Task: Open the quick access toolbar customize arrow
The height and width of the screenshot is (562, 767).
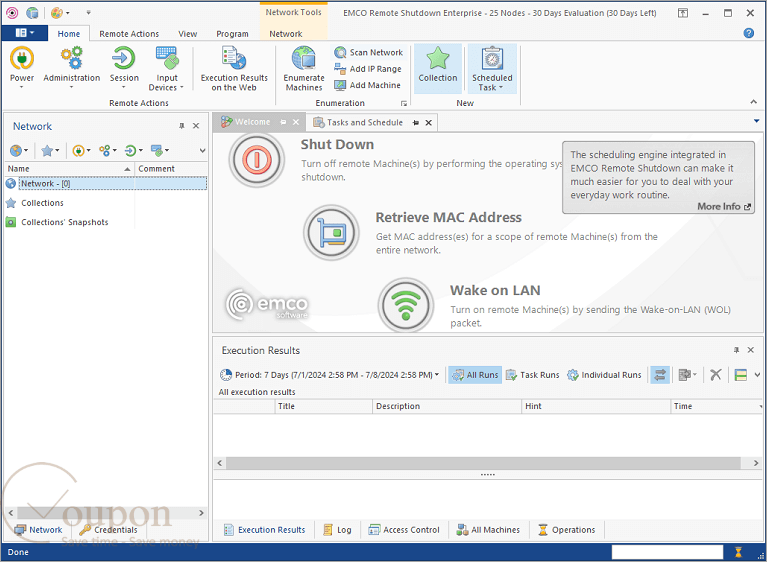Action: click(89, 13)
